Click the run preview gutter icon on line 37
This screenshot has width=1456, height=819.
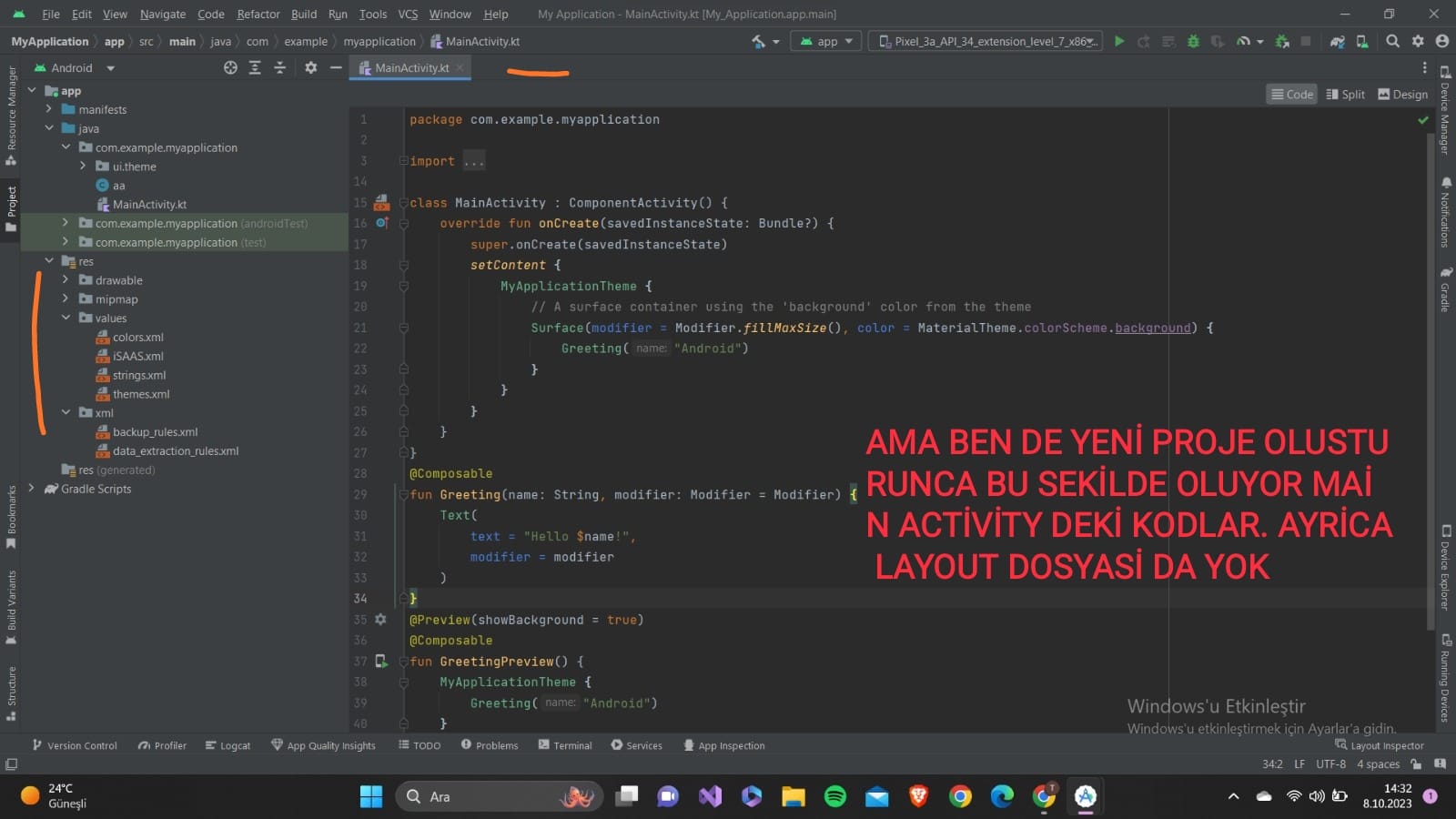381,662
